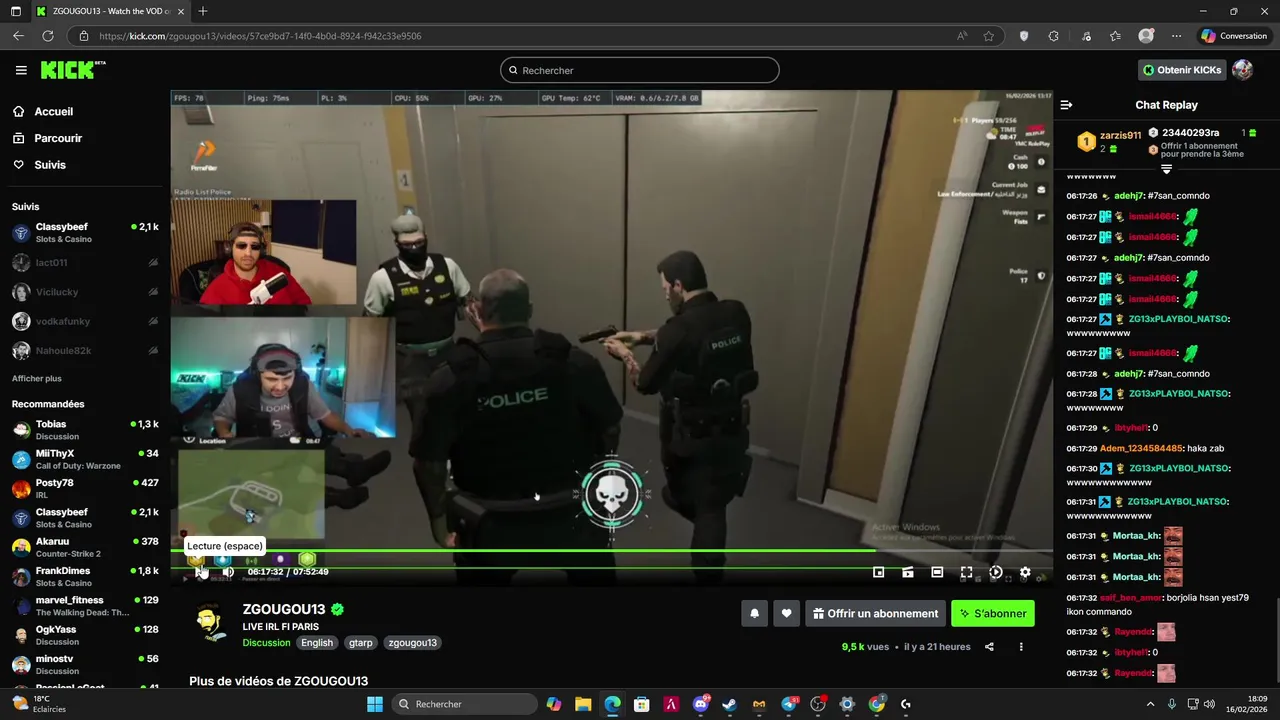
Task: Open recommended channel Akaruu
Action: [x=85, y=547]
